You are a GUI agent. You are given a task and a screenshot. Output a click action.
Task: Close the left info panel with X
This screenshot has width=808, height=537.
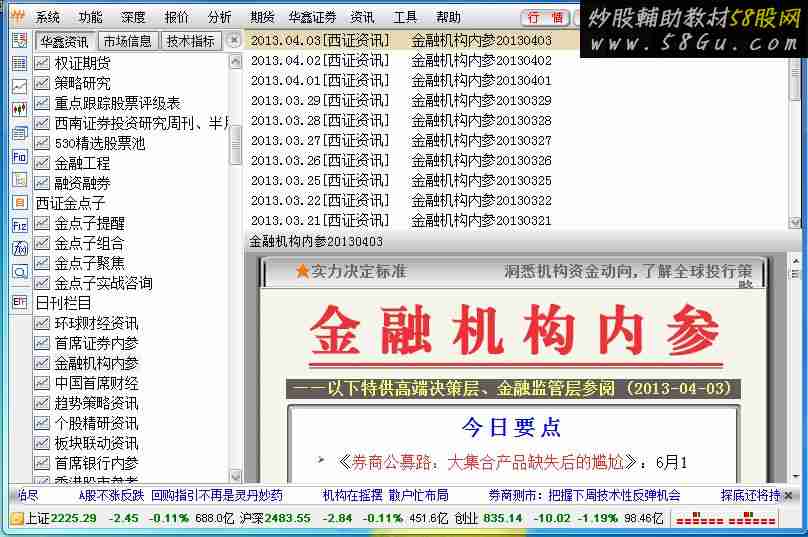[234, 40]
